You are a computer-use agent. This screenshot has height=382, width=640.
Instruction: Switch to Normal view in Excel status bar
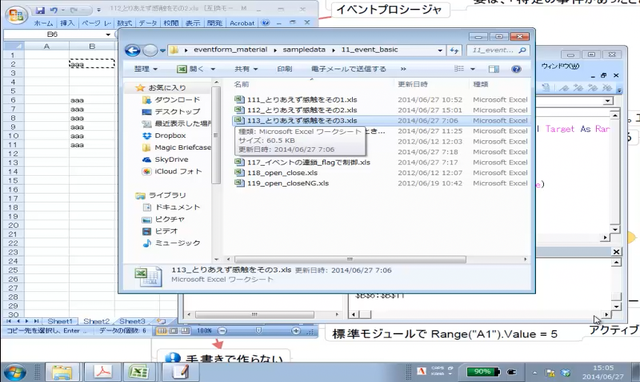[162, 331]
